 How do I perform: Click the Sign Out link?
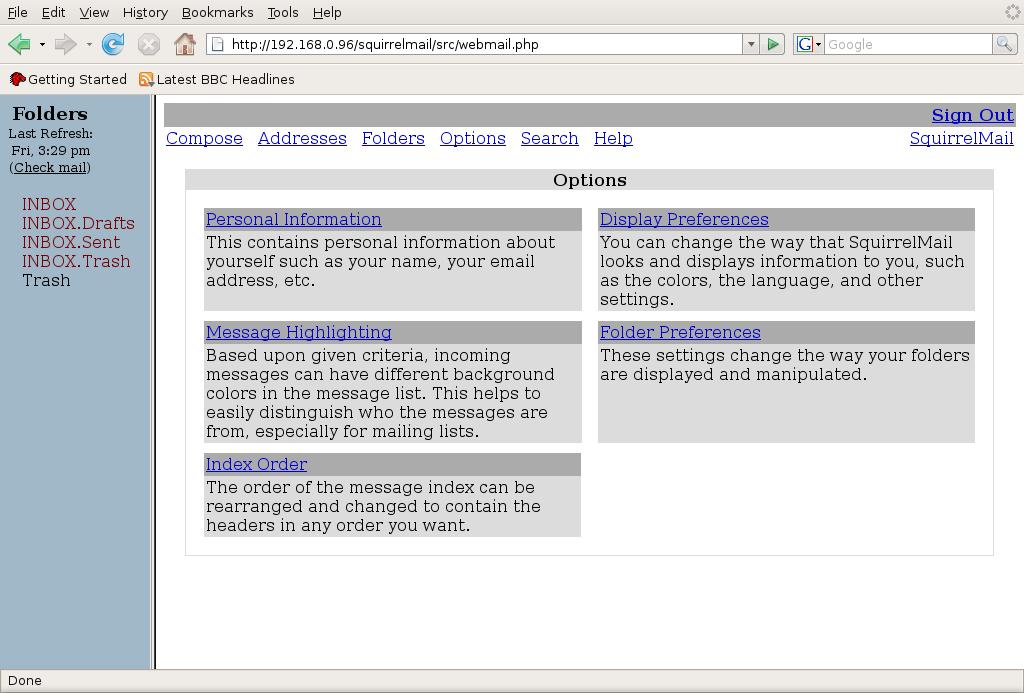point(972,115)
